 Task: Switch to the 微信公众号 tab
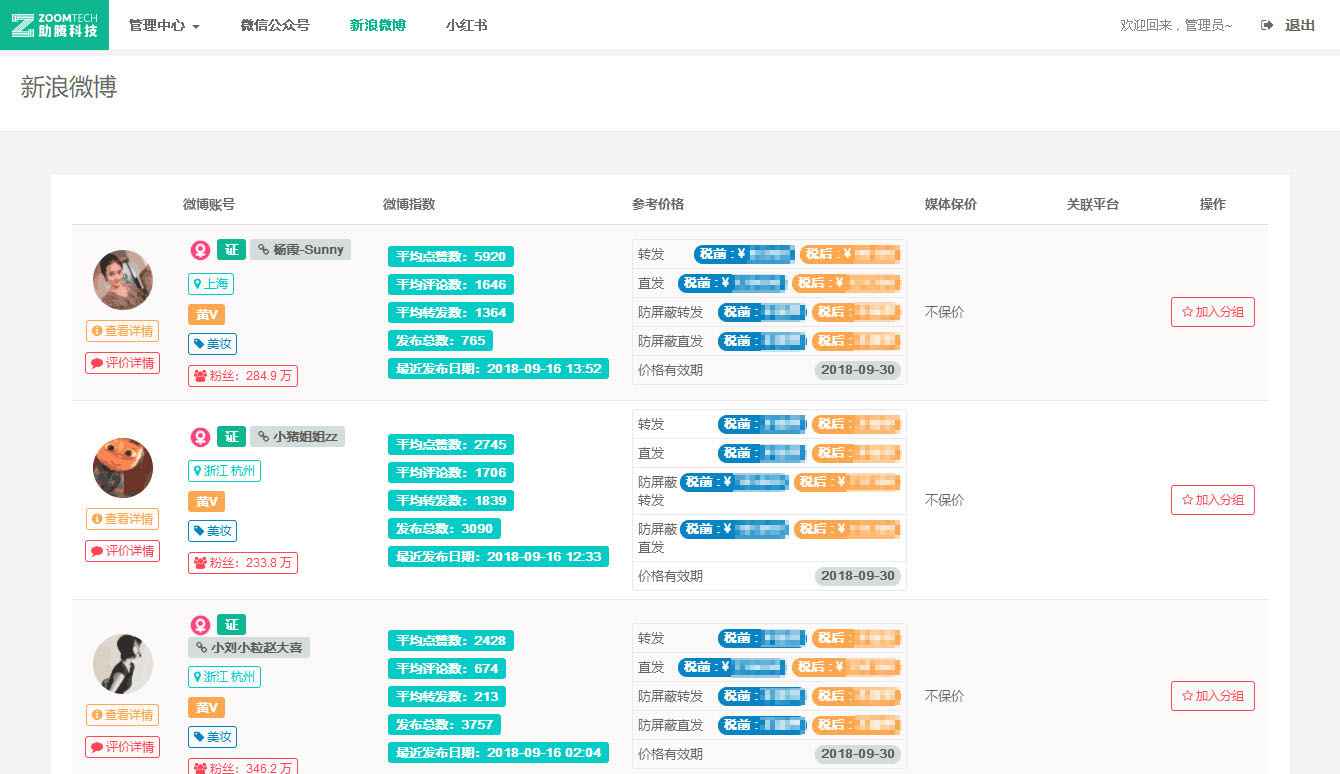(x=275, y=26)
